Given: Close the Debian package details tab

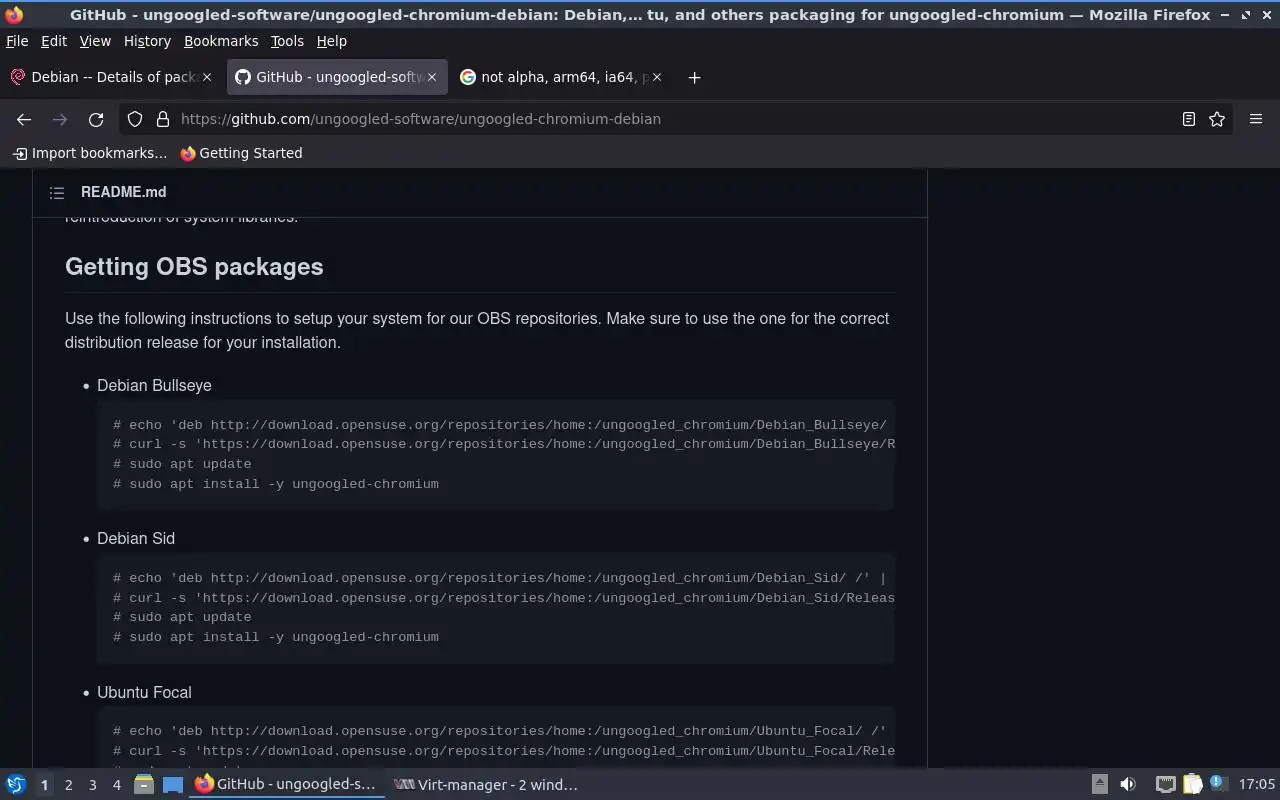Looking at the screenshot, I should pos(207,77).
